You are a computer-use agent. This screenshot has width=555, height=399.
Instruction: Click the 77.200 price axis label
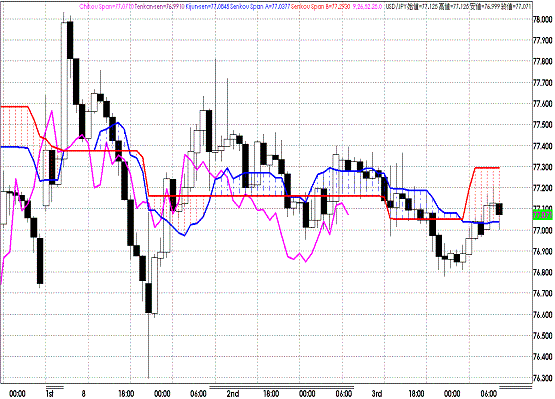pos(542,188)
